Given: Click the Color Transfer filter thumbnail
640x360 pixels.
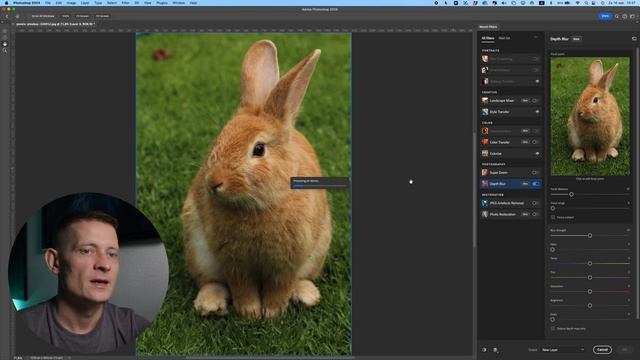Looking at the screenshot, I should 485,142.
